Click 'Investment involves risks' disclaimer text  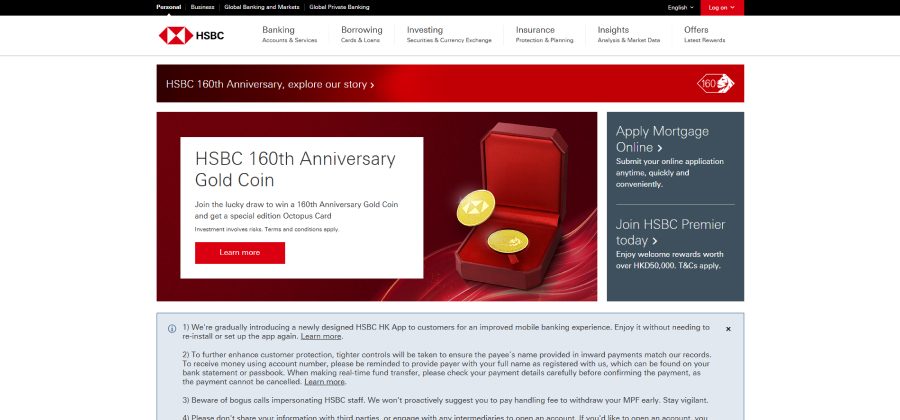(267, 229)
